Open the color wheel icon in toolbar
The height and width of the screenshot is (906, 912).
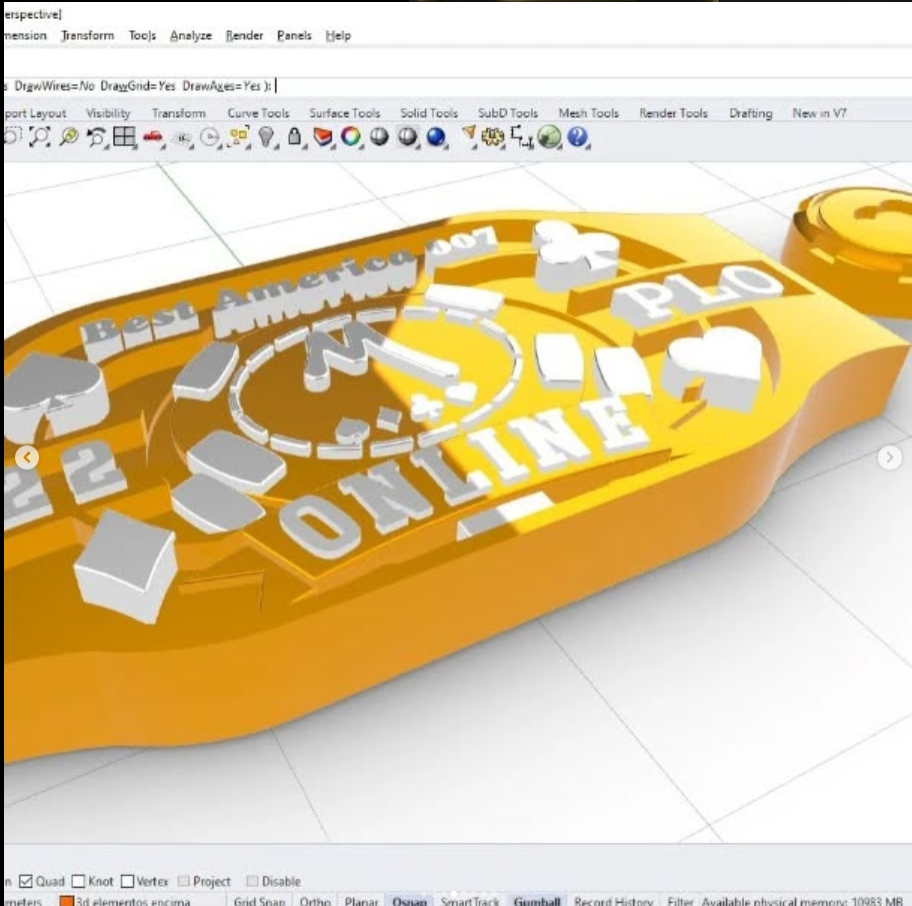(x=350, y=138)
